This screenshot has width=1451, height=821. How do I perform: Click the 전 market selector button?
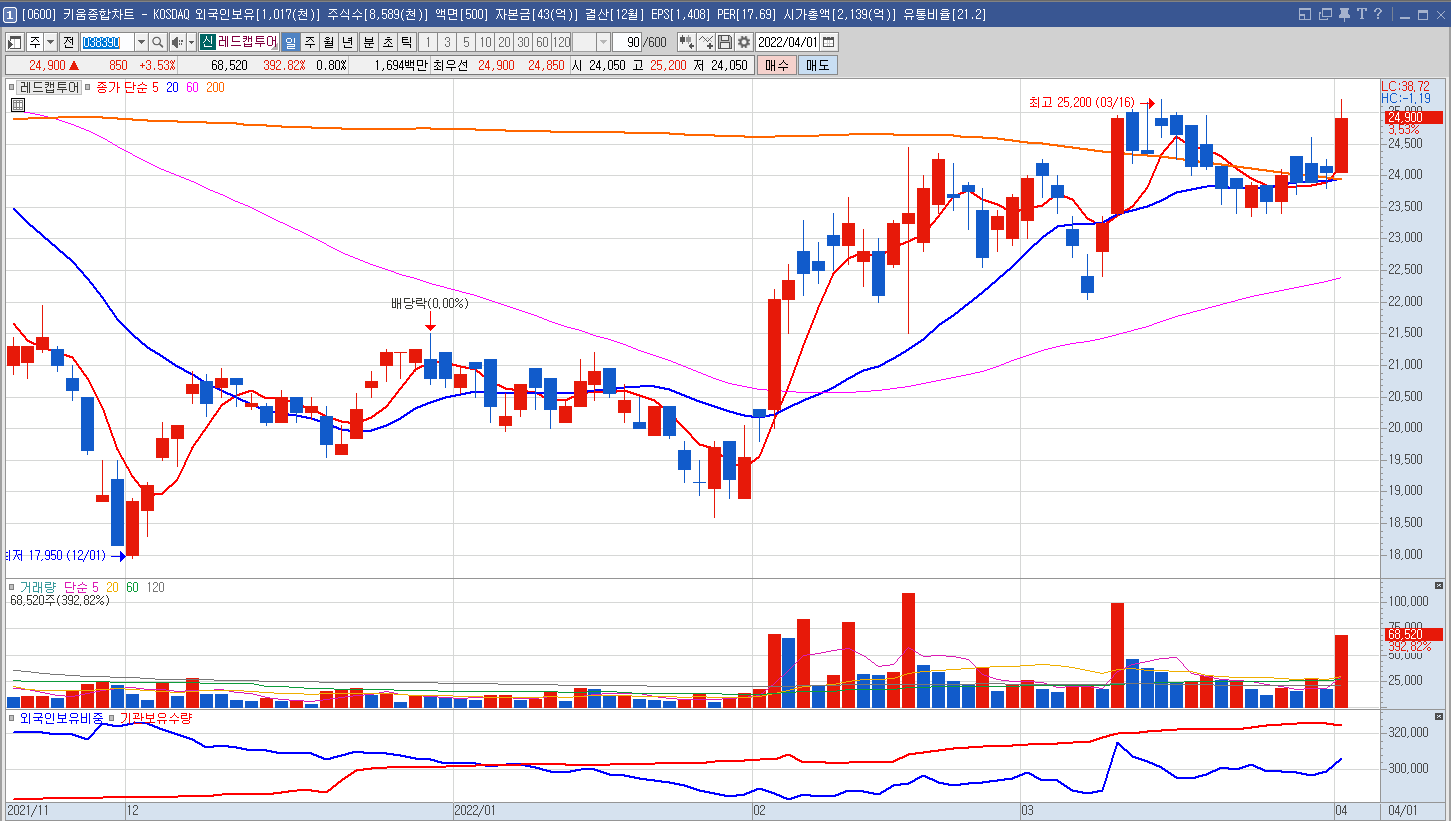(x=68, y=42)
